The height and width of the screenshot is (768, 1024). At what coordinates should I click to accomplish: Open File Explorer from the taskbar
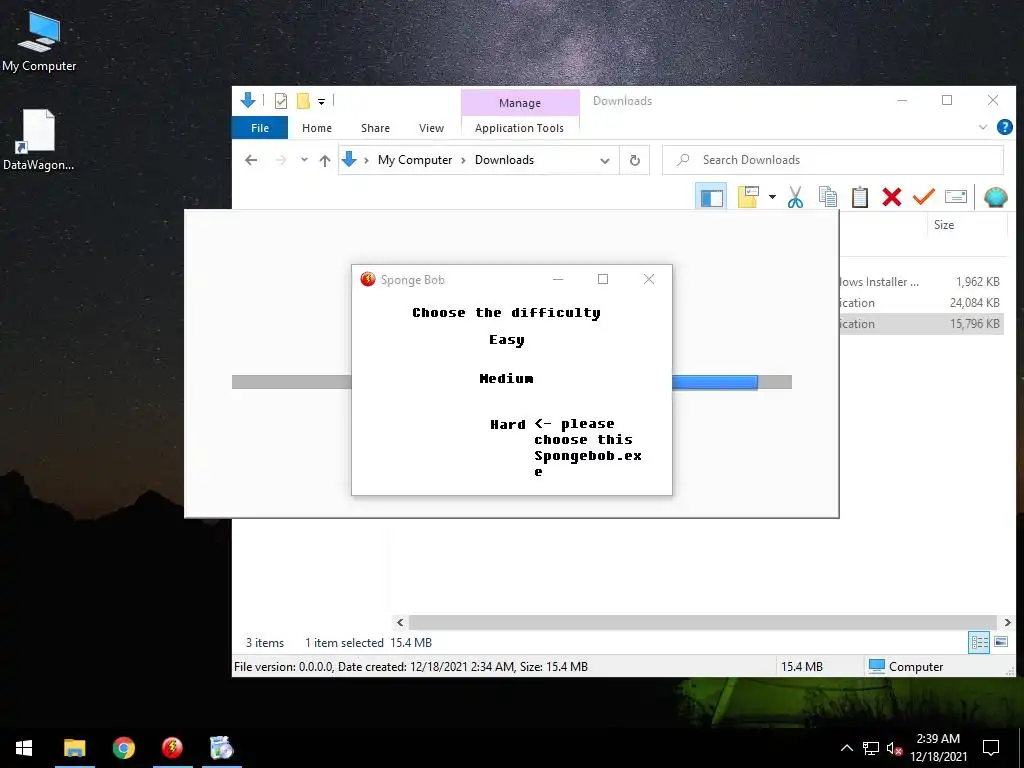coord(74,748)
